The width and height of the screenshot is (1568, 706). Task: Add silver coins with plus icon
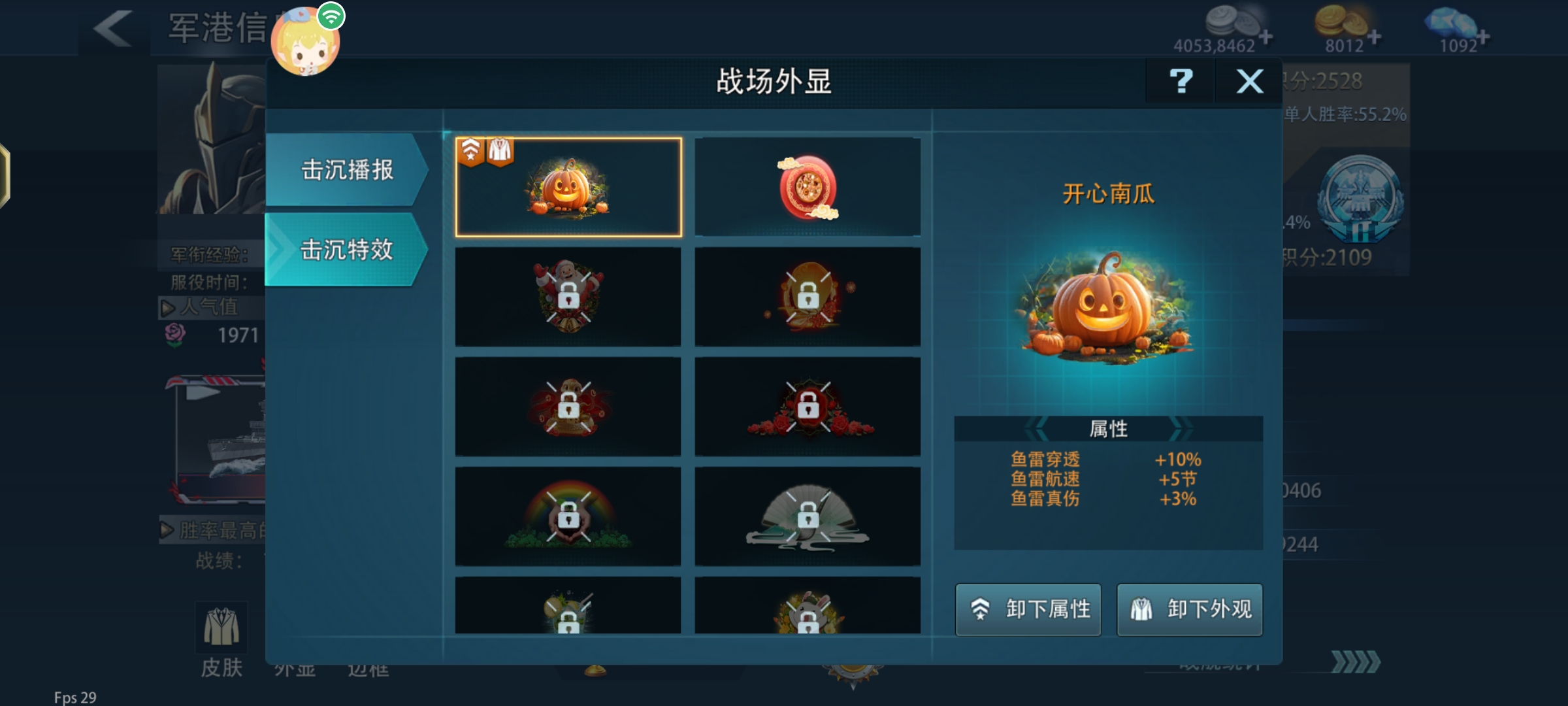click(1266, 37)
